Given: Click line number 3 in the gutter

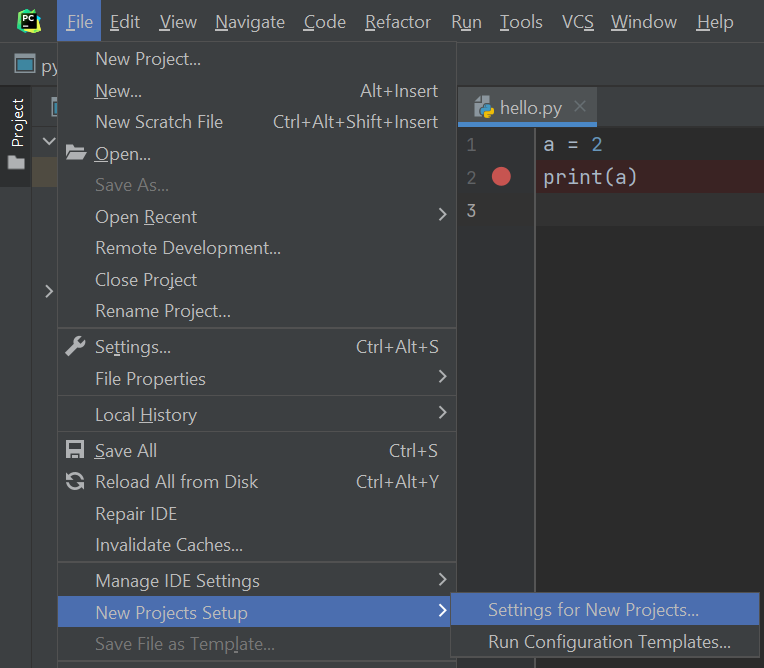Looking at the screenshot, I should coord(471,210).
